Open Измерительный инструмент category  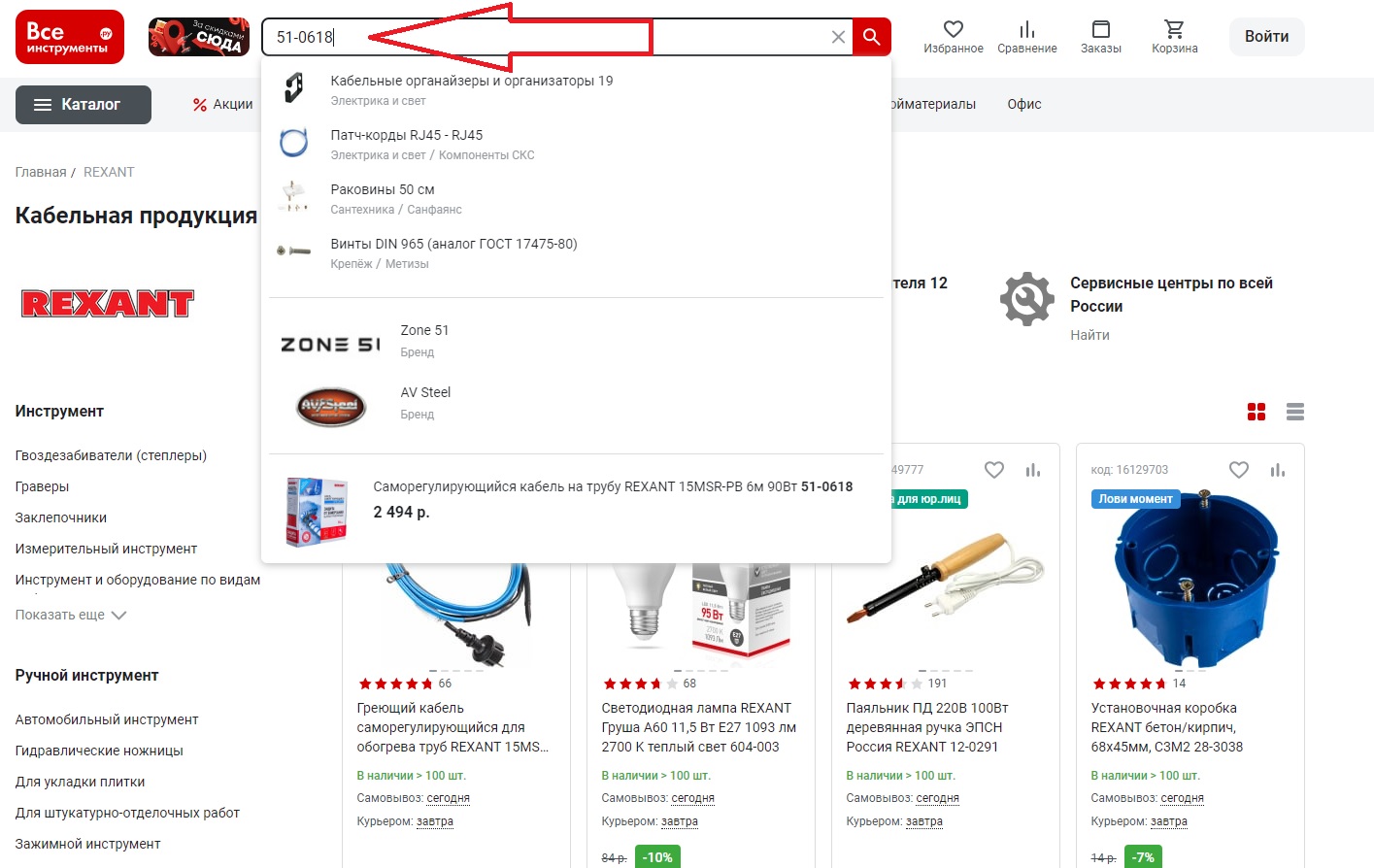106,549
